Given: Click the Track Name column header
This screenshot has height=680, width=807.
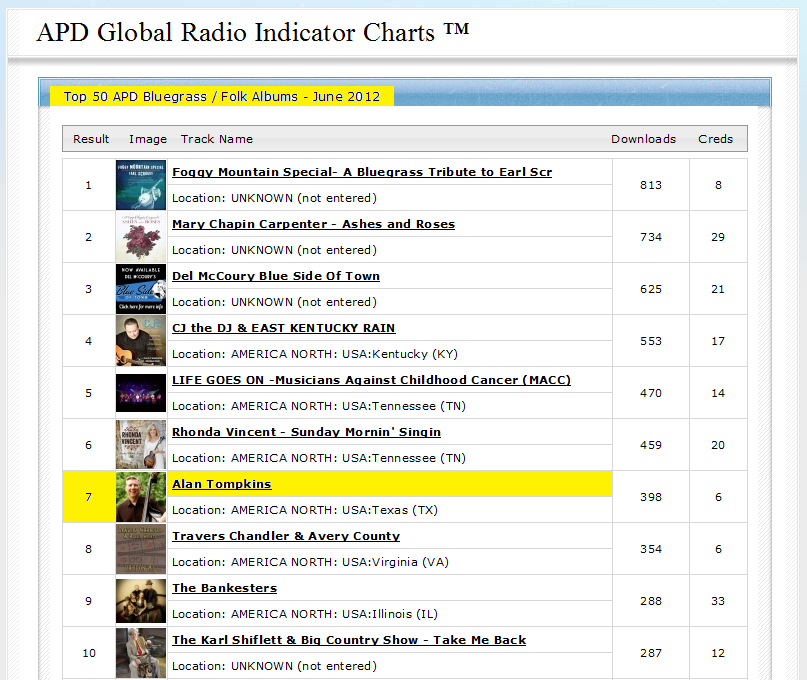Looking at the screenshot, I should [217, 139].
